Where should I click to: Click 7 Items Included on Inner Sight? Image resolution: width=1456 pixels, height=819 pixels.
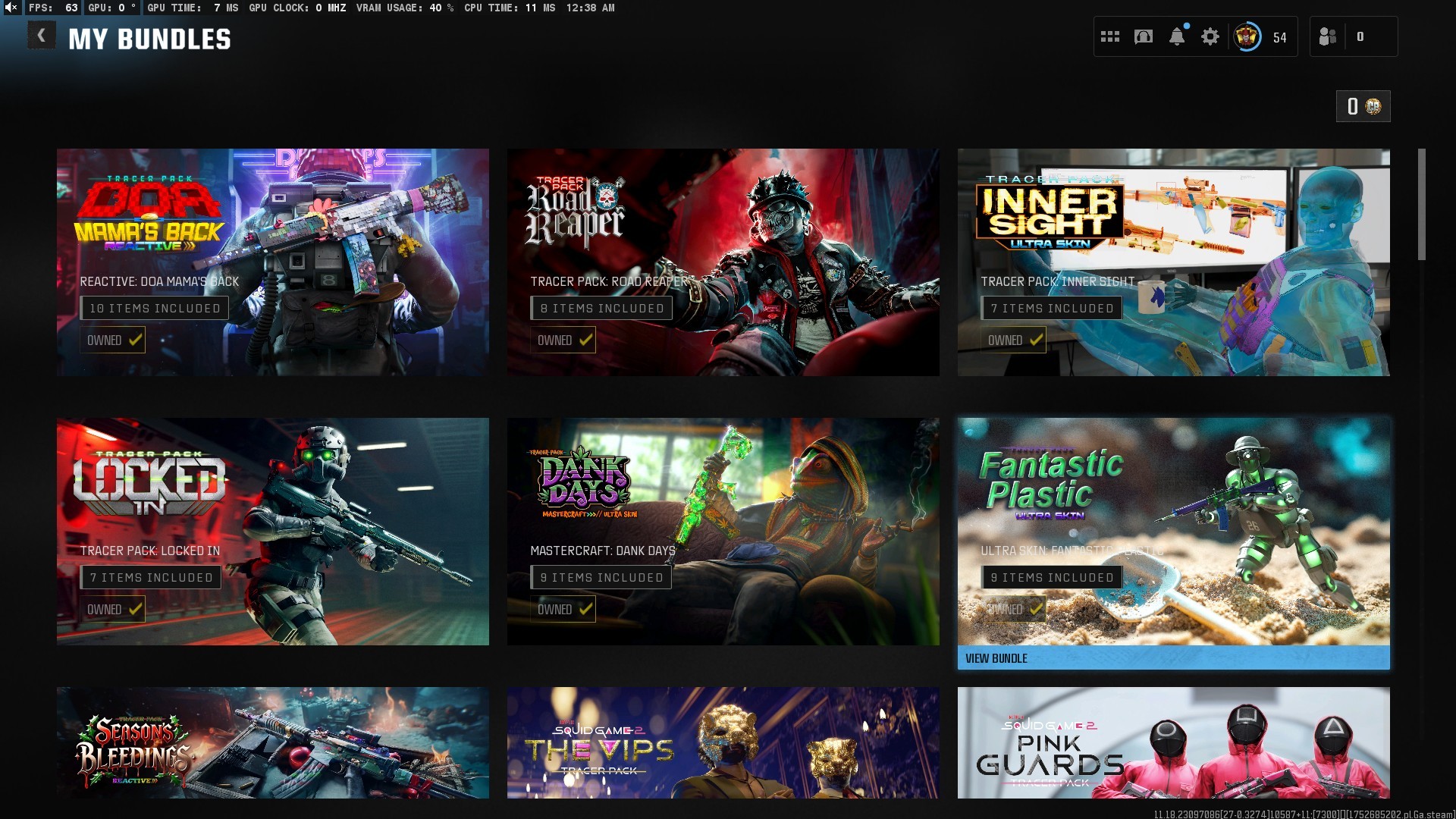click(1051, 308)
